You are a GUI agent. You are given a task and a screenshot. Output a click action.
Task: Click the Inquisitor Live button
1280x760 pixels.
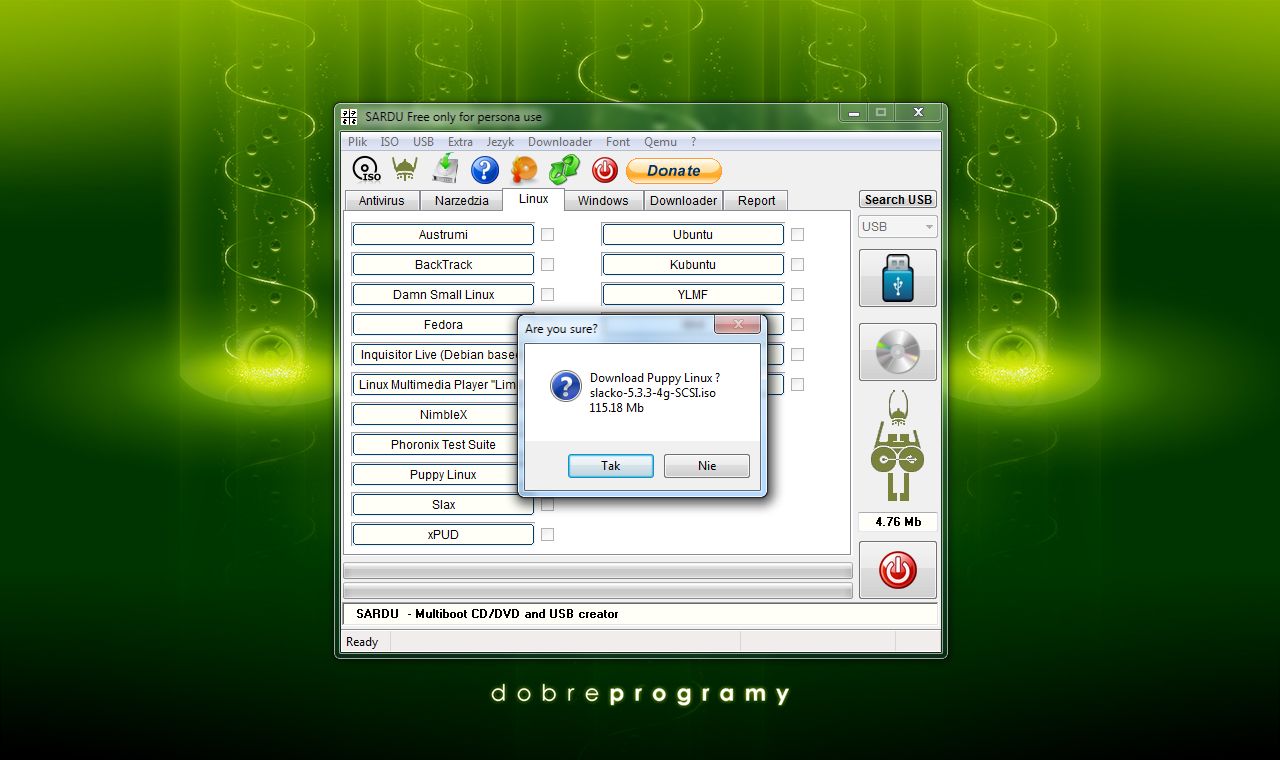point(436,354)
